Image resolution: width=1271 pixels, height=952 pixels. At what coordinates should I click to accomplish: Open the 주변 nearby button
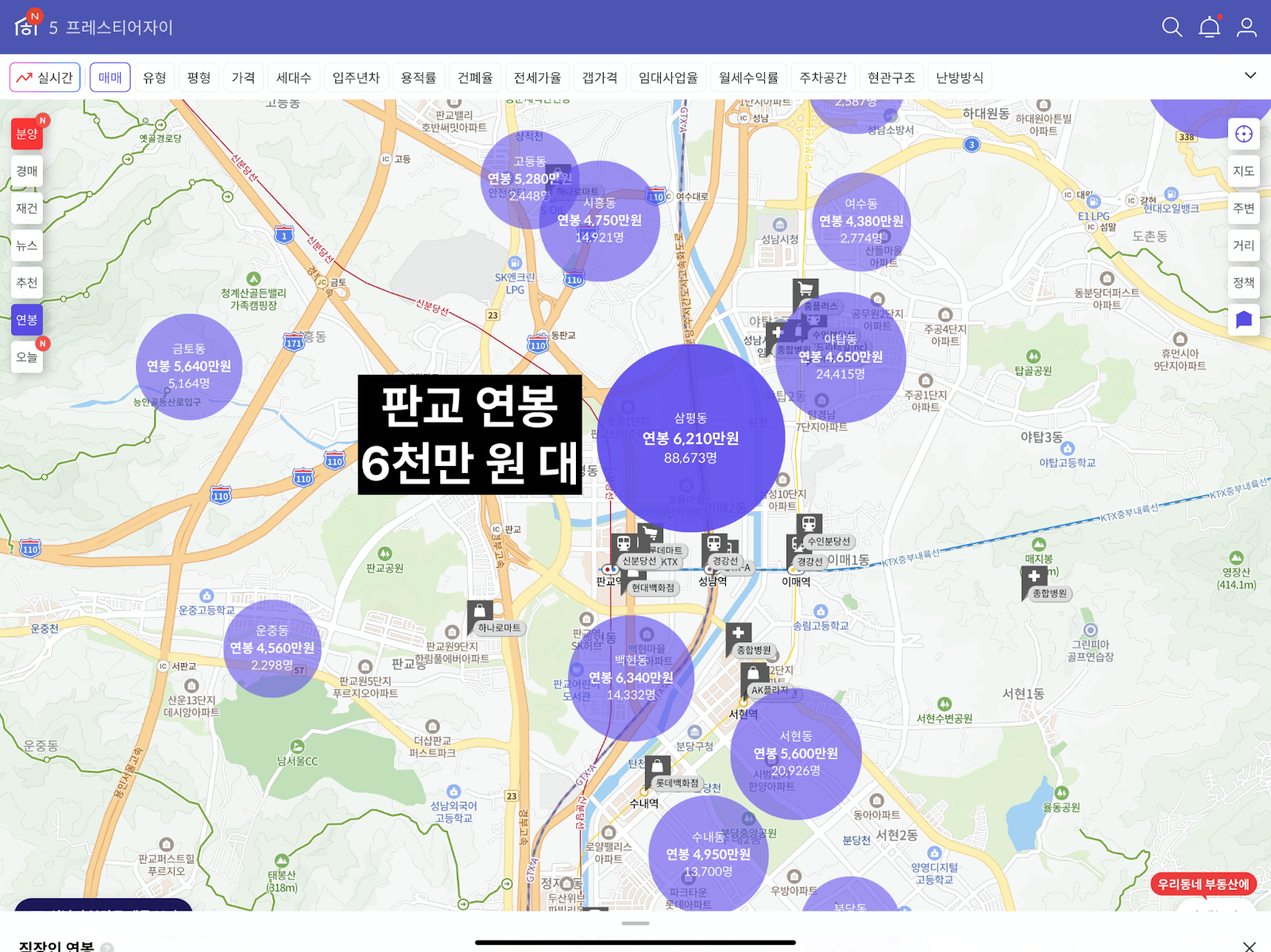(1244, 208)
